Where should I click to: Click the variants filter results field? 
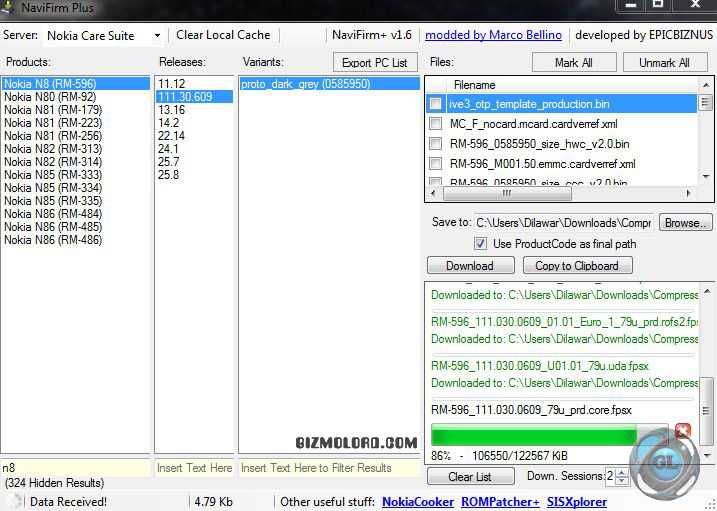click(329, 468)
